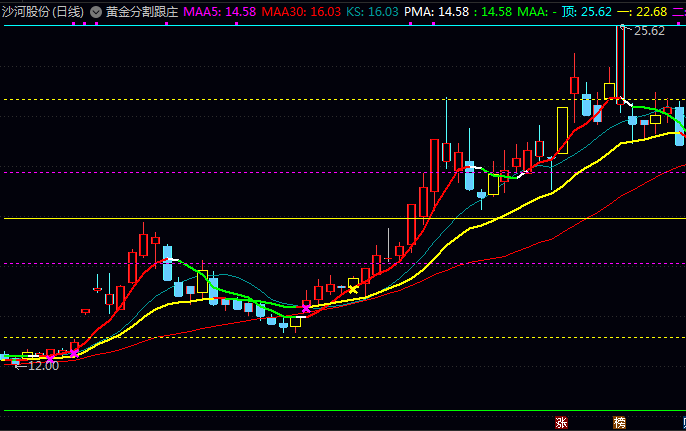Open the indicator dropdown arrow beside 沙河股份
The width and height of the screenshot is (686, 431).
(x=96, y=12)
